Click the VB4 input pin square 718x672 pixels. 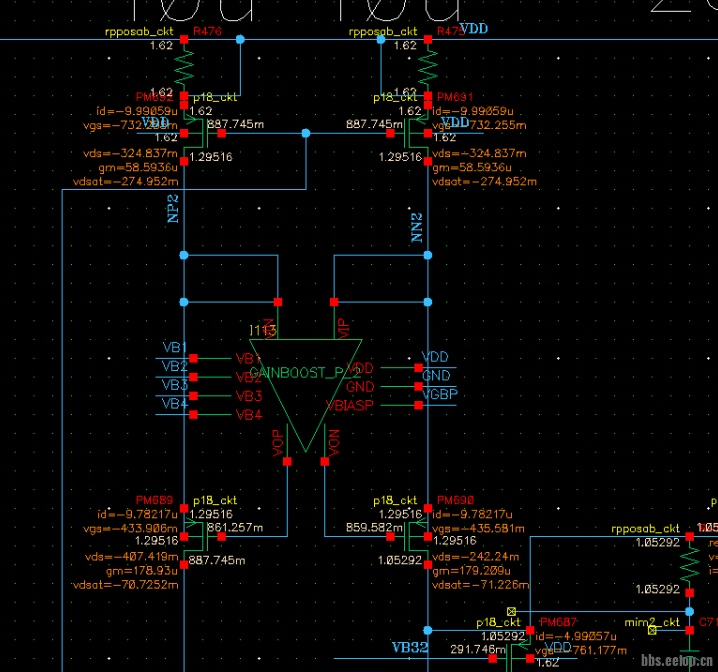pos(195,414)
